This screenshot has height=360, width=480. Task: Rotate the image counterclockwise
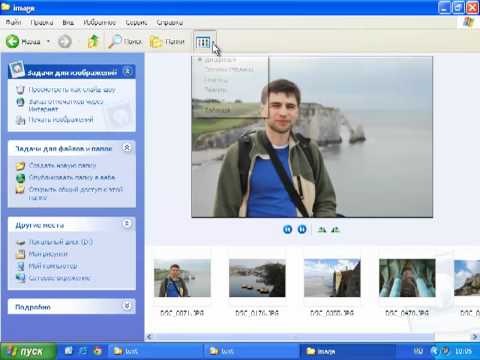335,229
